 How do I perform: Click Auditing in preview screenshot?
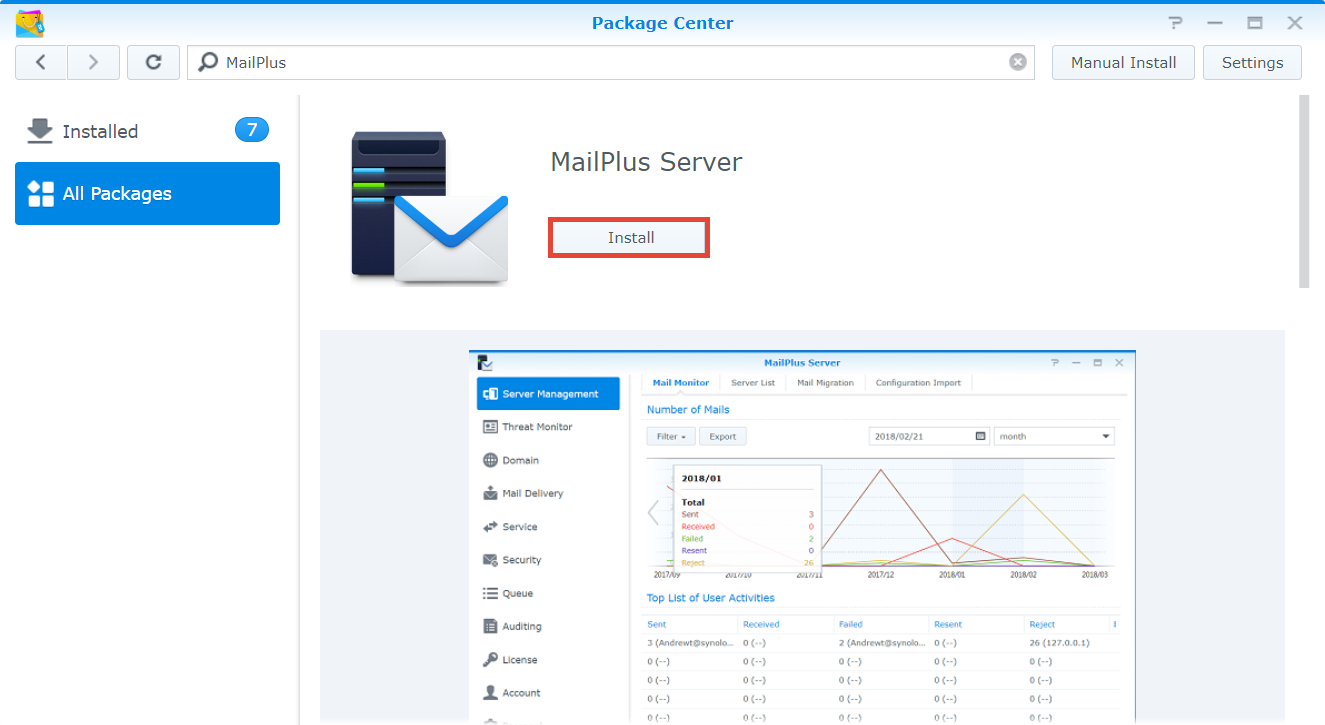[521, 627]
